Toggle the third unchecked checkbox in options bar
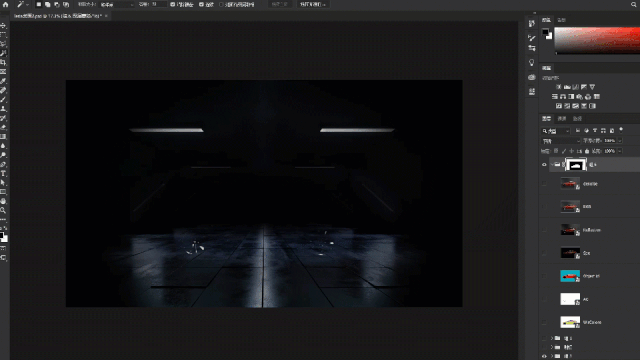 tap(221, 4)
